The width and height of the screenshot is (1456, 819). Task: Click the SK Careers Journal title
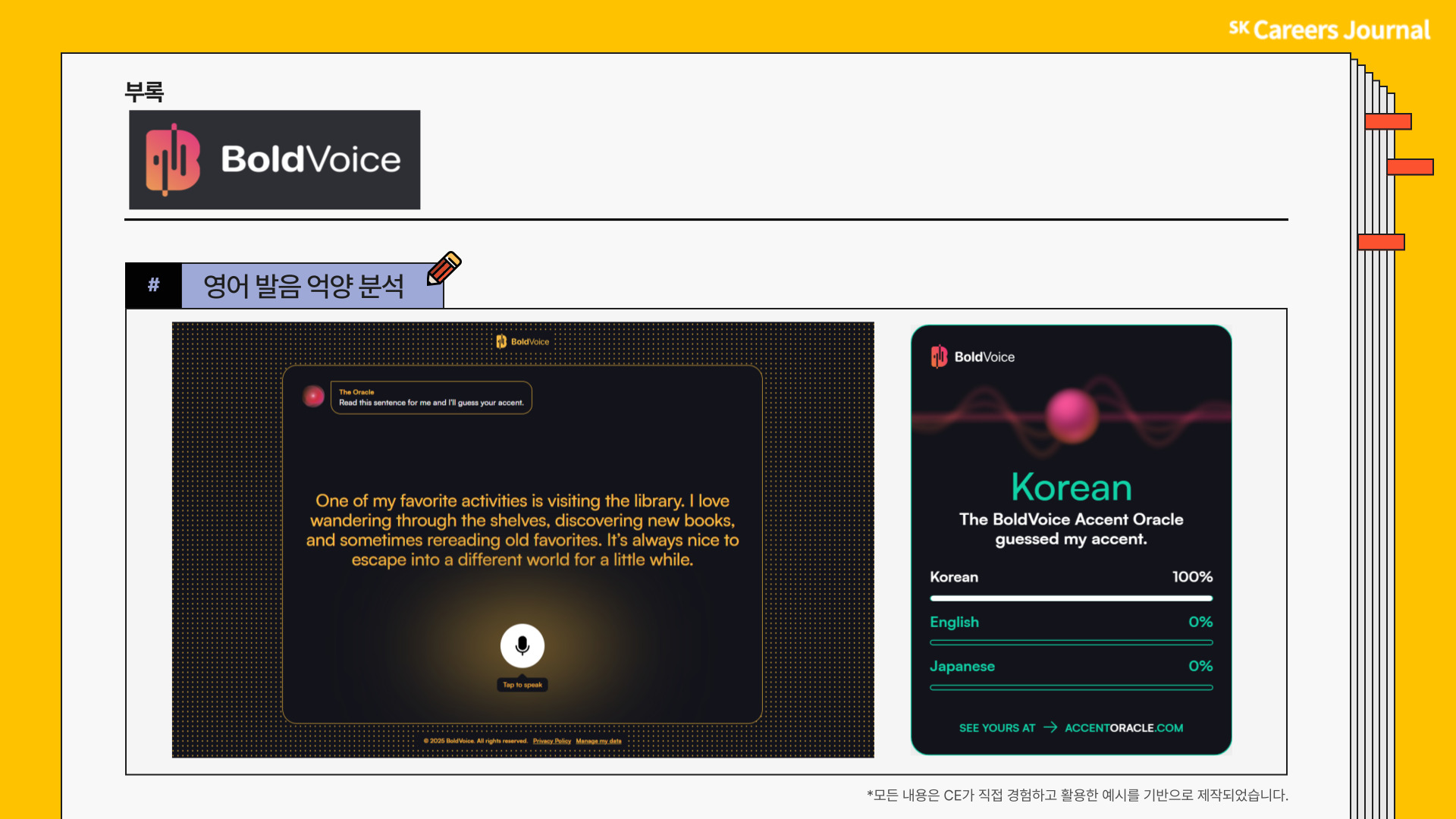click(1329, 30)
